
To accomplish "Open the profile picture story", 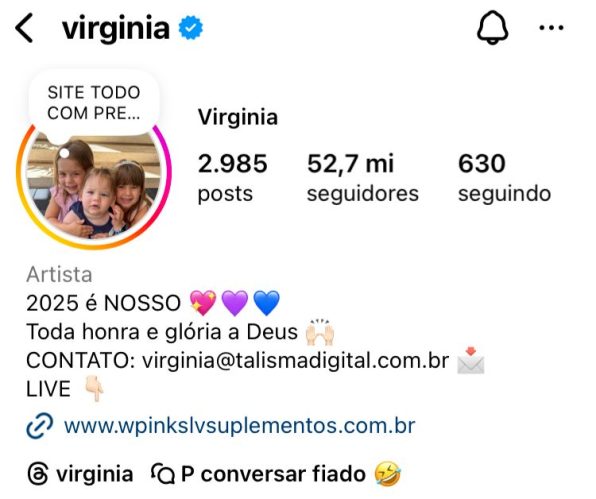I will (x=94, y=185).
